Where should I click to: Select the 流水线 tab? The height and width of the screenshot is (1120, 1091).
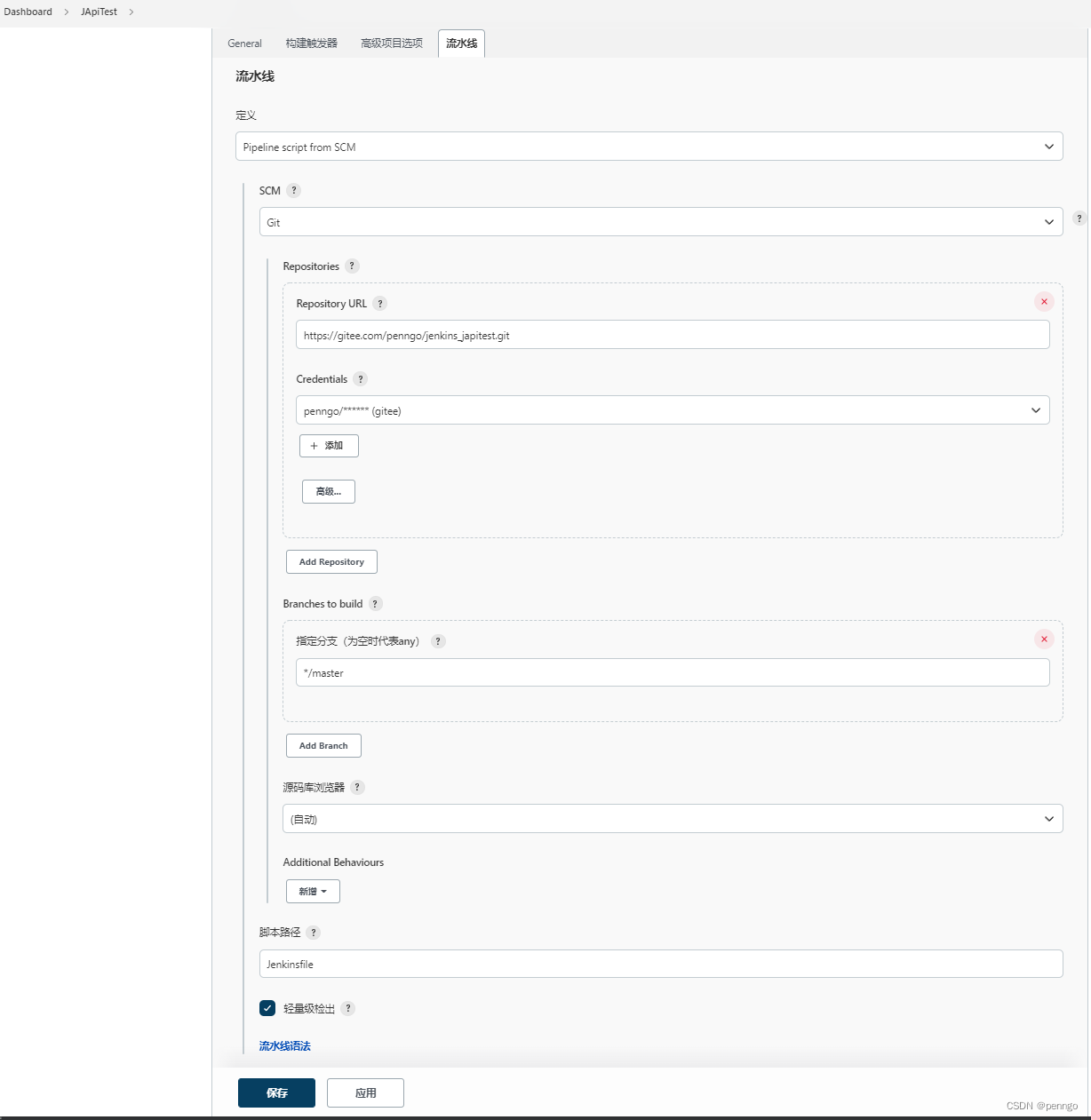point(461,44)
